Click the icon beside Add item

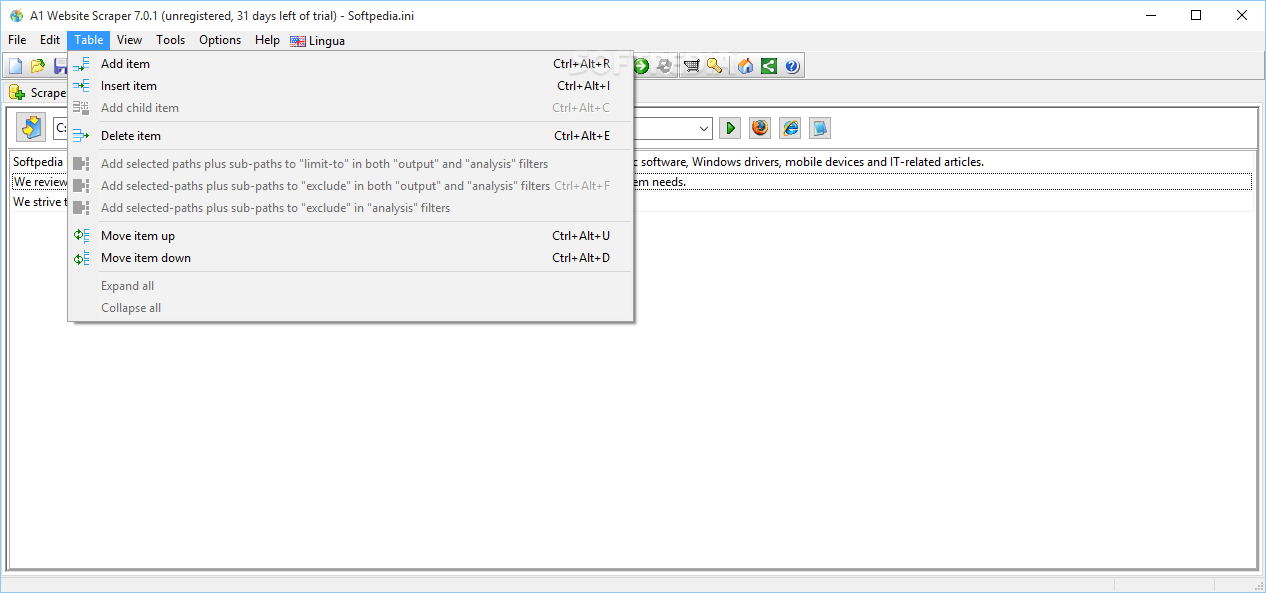(x=82, y=64)
